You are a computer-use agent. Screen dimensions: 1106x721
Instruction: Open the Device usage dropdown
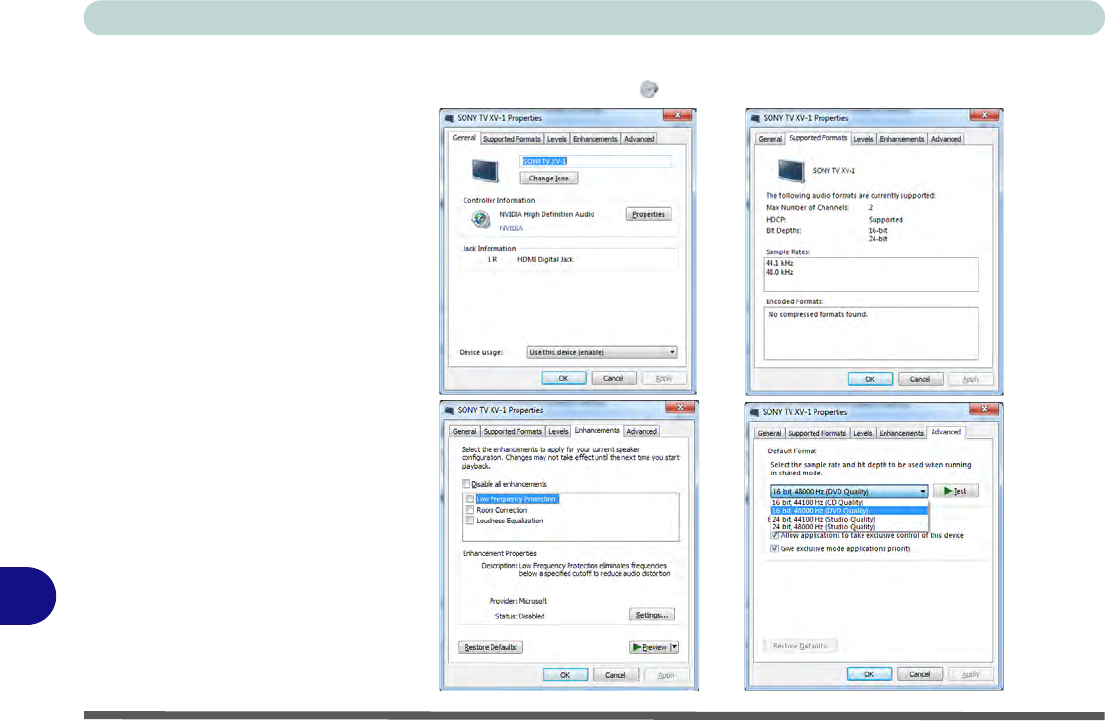click(x=602, y=352)
